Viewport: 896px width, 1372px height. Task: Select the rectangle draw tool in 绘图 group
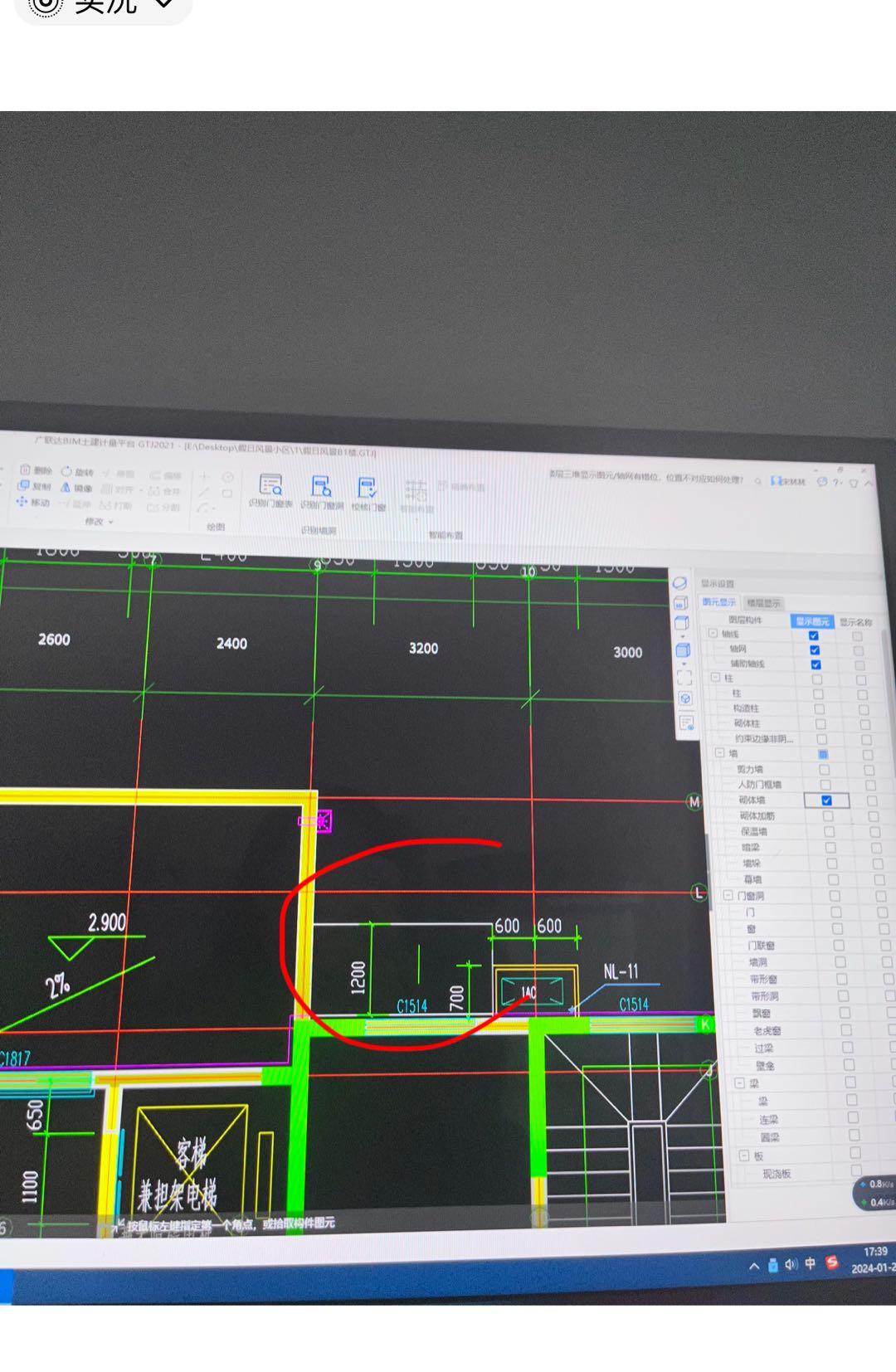coord(227,493)
